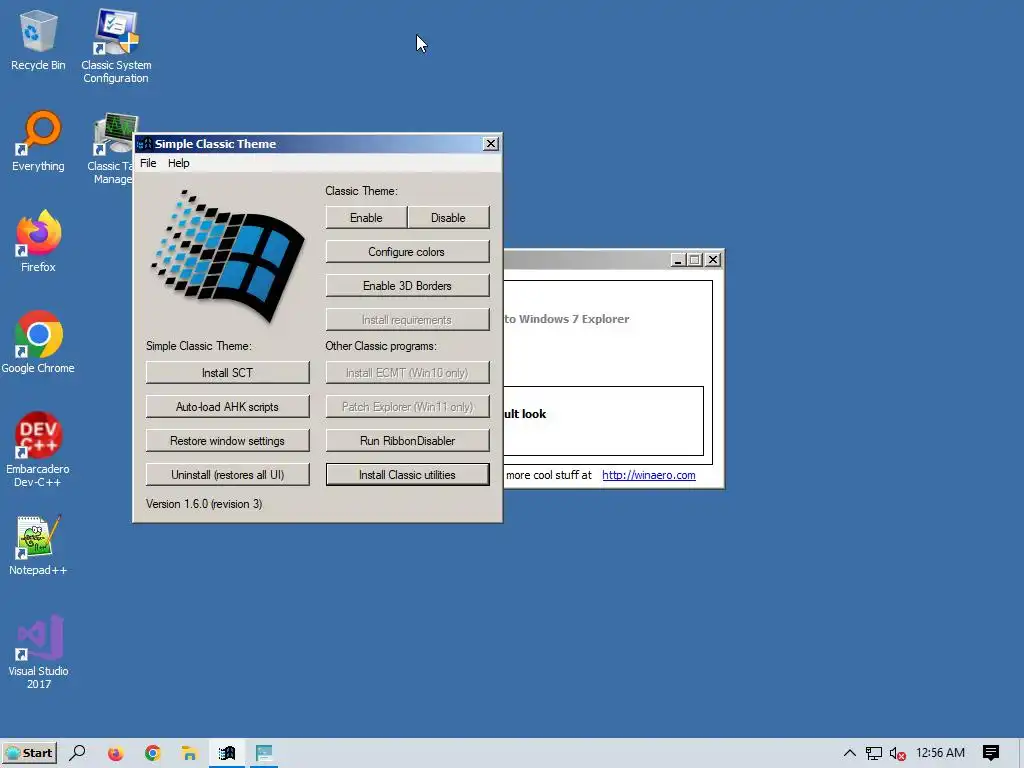The height and width of the screenshot is (768, 1024).
Task: Click the 'Other Classic programs:' label
Action: click(381, 345)
